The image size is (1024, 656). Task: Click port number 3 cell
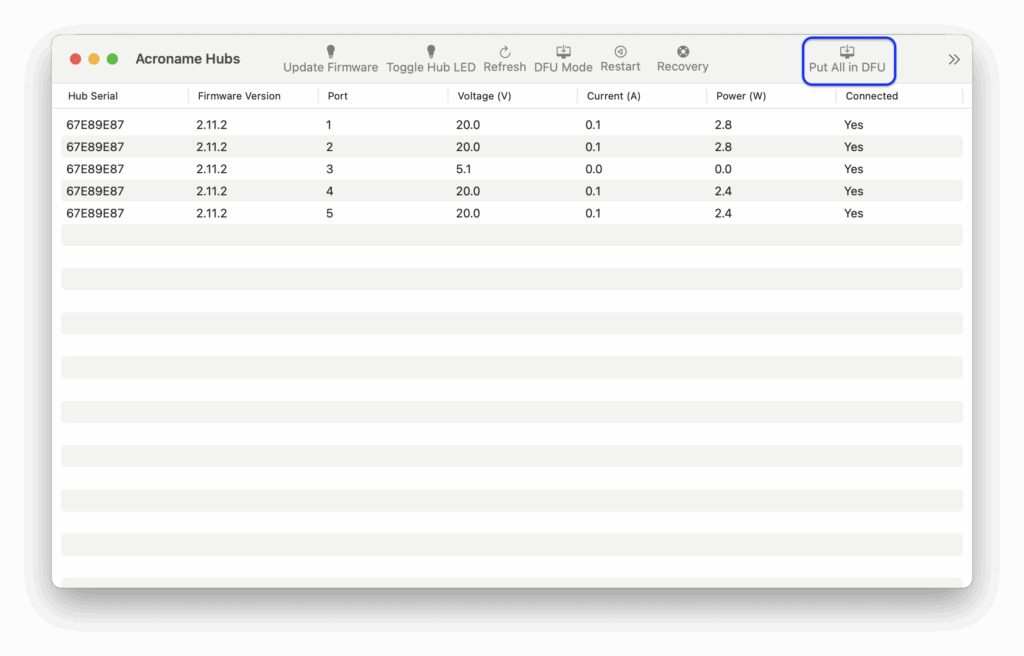click(330, 169)
